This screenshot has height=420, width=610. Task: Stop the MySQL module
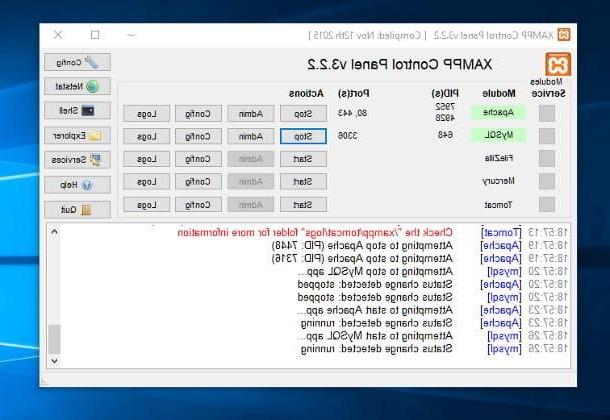pyautogui.click(x=303, y=136)
